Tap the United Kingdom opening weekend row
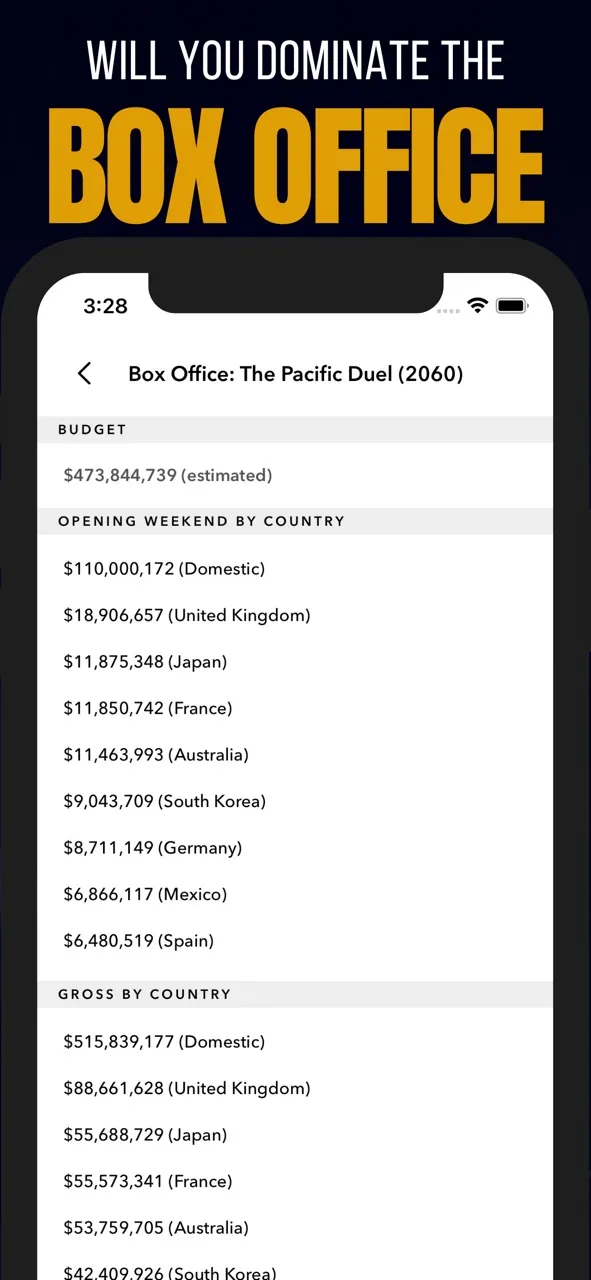 point(295,615)
